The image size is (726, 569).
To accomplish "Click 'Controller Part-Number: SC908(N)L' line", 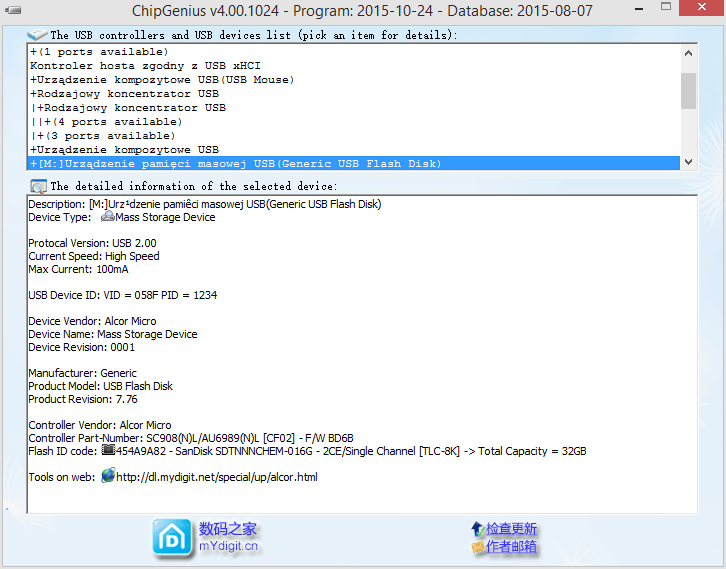I will tap(191, 438).
